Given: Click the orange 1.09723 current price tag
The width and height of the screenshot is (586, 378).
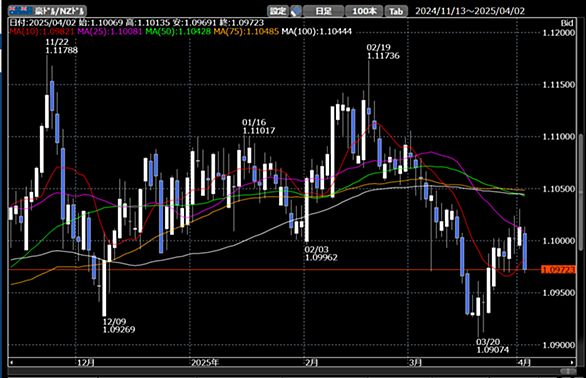Looking at the screenshot, I should click(558, 270).
